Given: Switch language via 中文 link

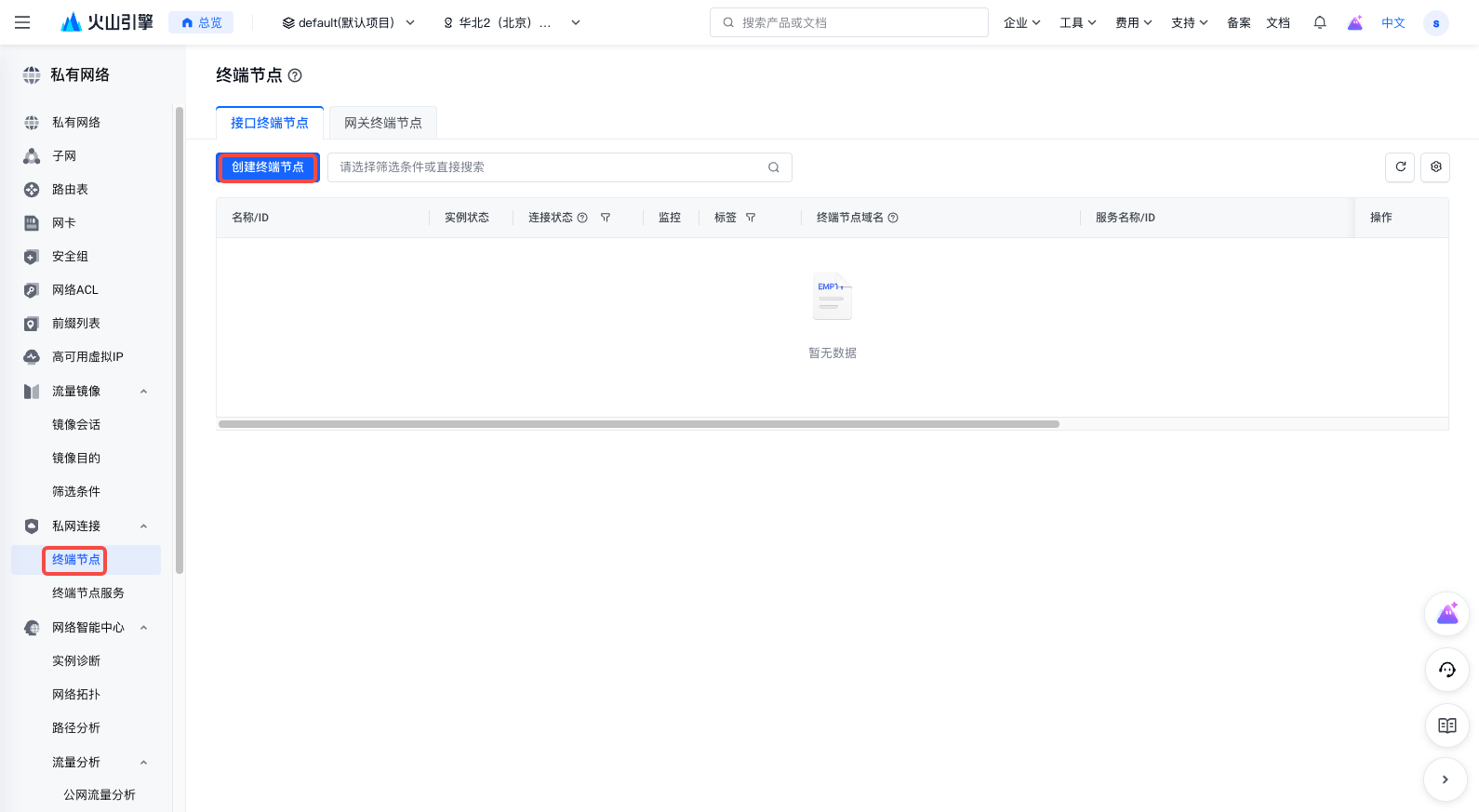Looking at the screenshot, I should (x=1393, y=22).
